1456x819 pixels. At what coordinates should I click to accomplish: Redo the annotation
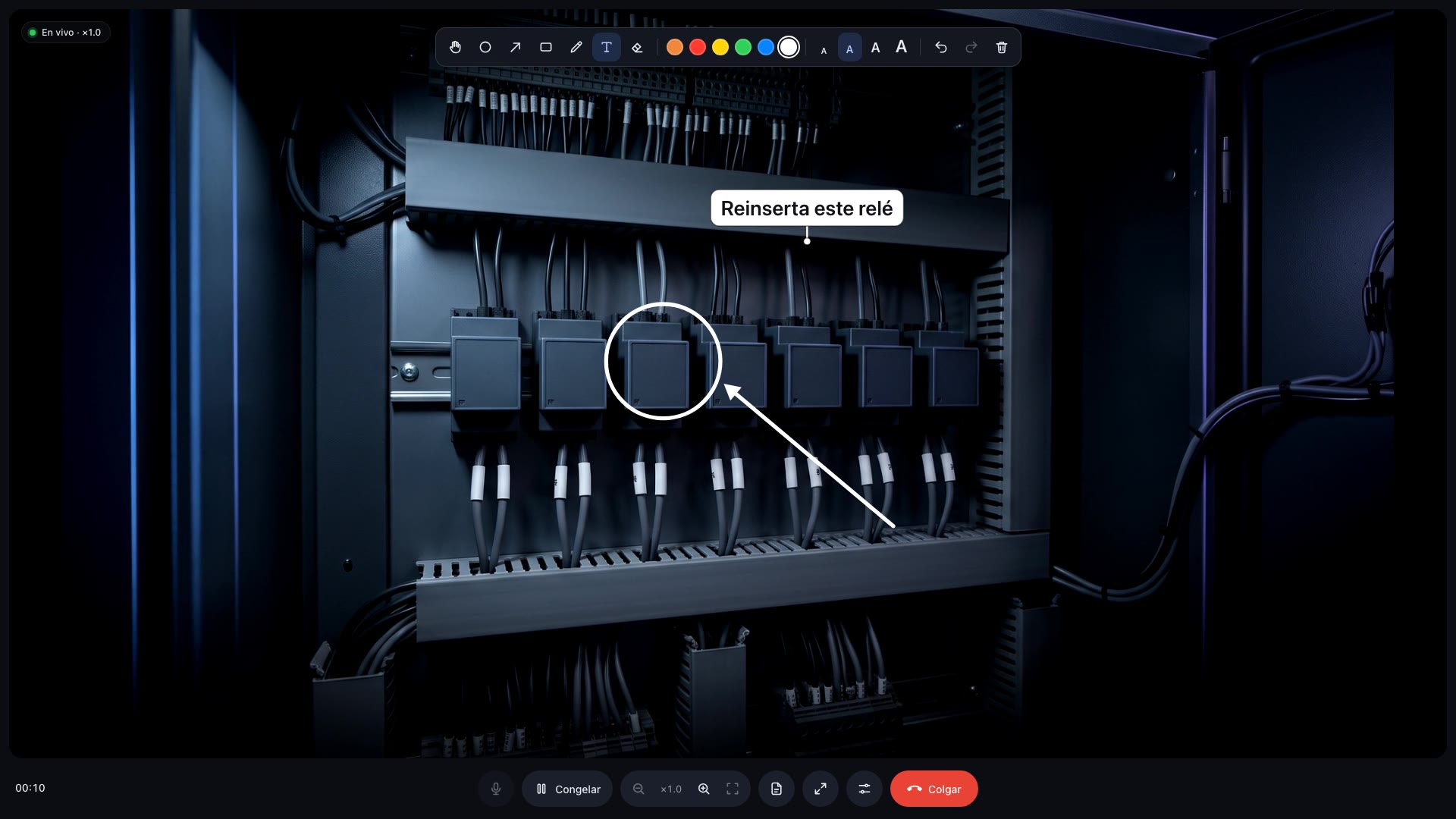971,47
